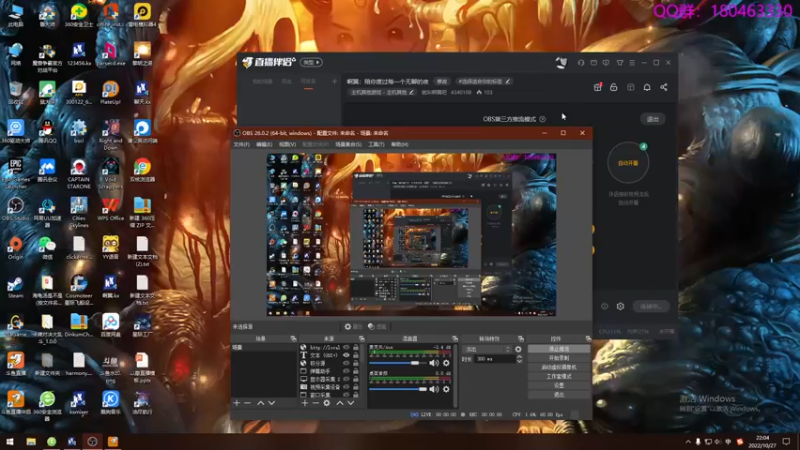The image size is (800, 450).
Task: Open the 淡出 transition dropdown
Action: tap(487, 349)
